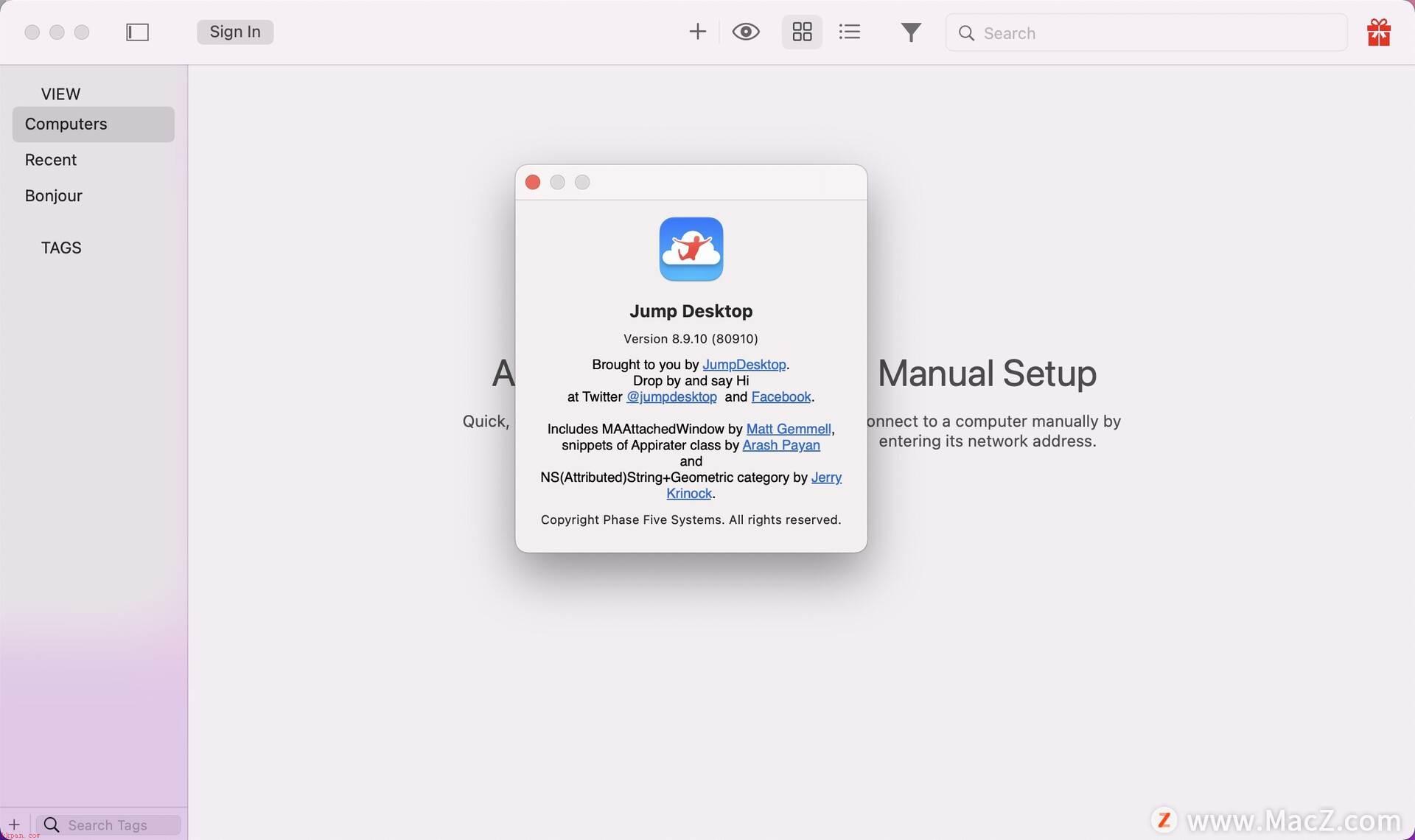Click the Sign In button

pos(235,32)
